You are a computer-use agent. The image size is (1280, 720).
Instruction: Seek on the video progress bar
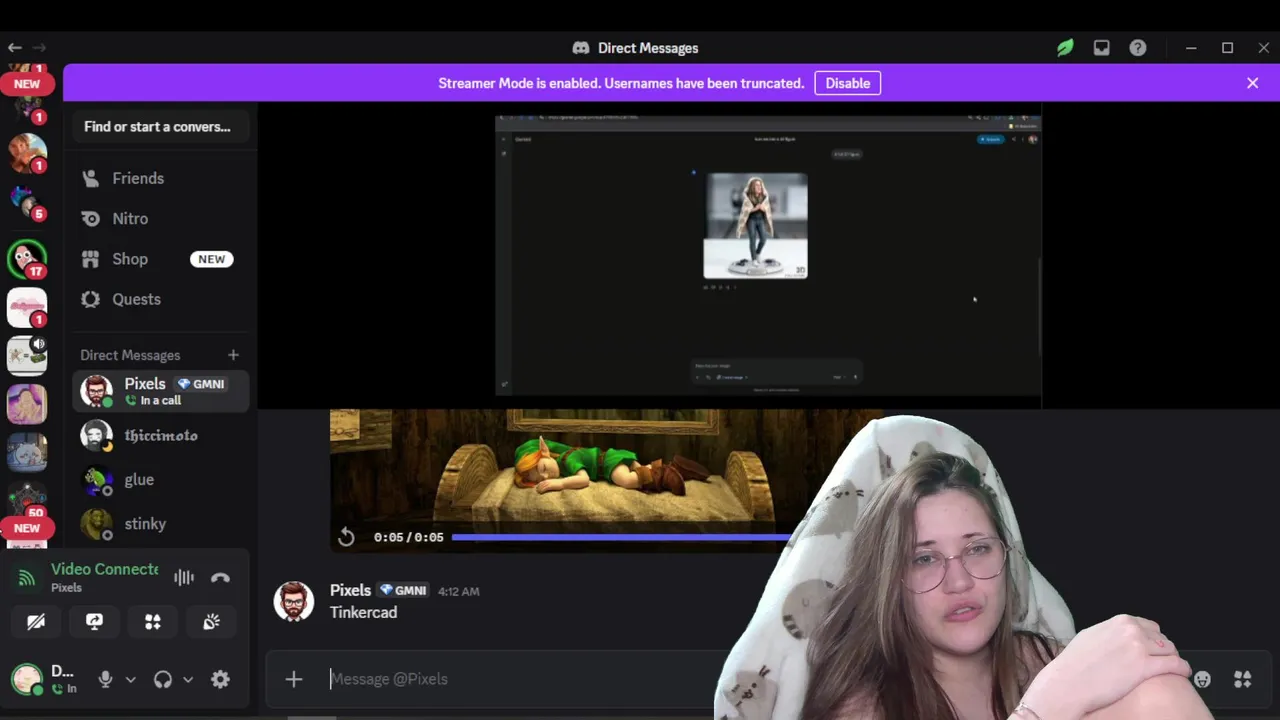pos(620,537)
